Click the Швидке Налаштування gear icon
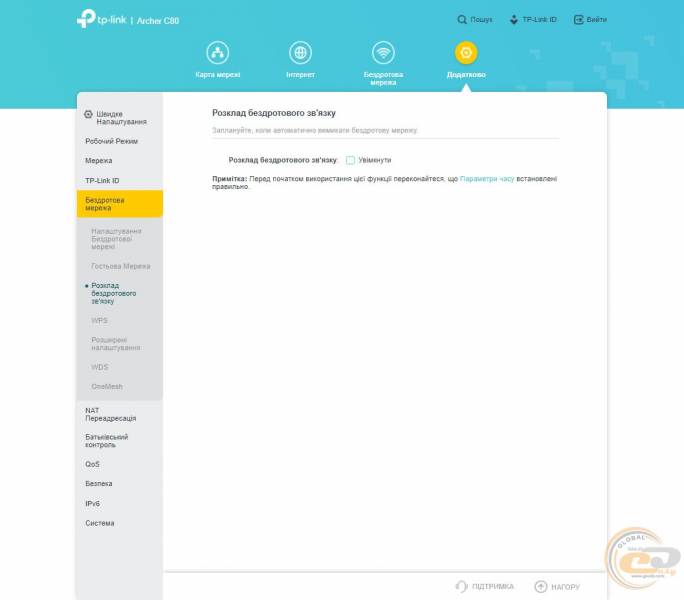Image resolution: width=684 pixels, height=600 pixels. tap(88, 114)
